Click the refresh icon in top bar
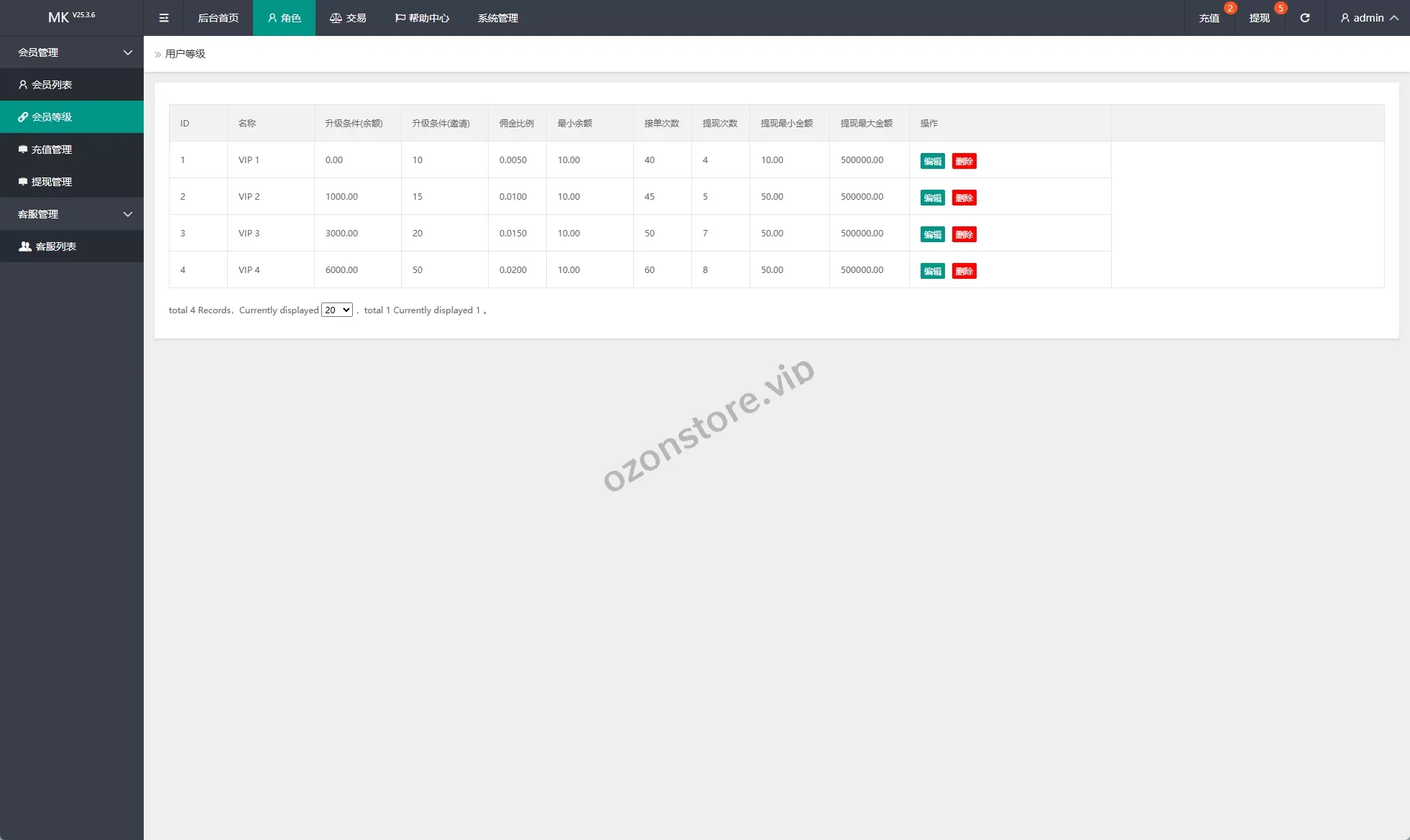 [x=1304, y=18]
